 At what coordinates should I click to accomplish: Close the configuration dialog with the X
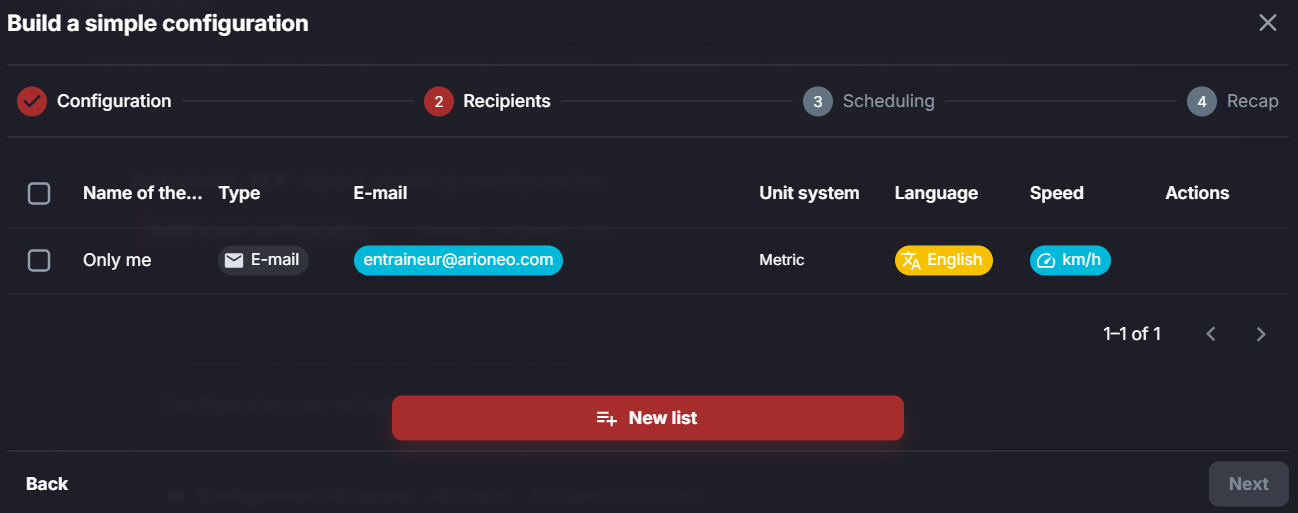(x=1267, y=23)
